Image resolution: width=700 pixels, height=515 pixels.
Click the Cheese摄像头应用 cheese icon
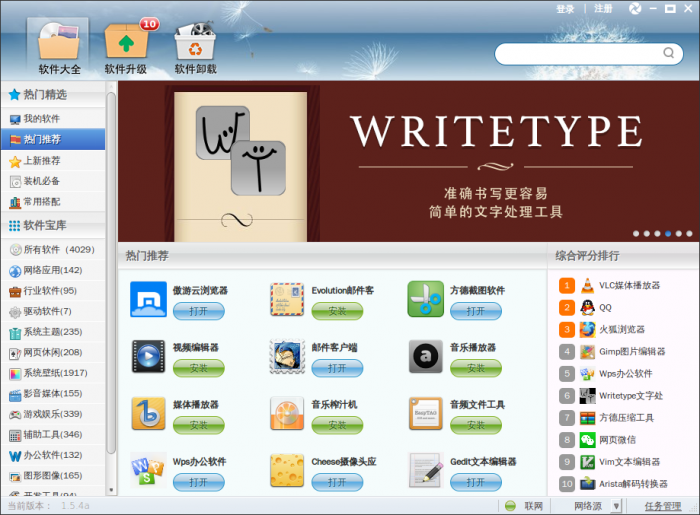point(287,471)
